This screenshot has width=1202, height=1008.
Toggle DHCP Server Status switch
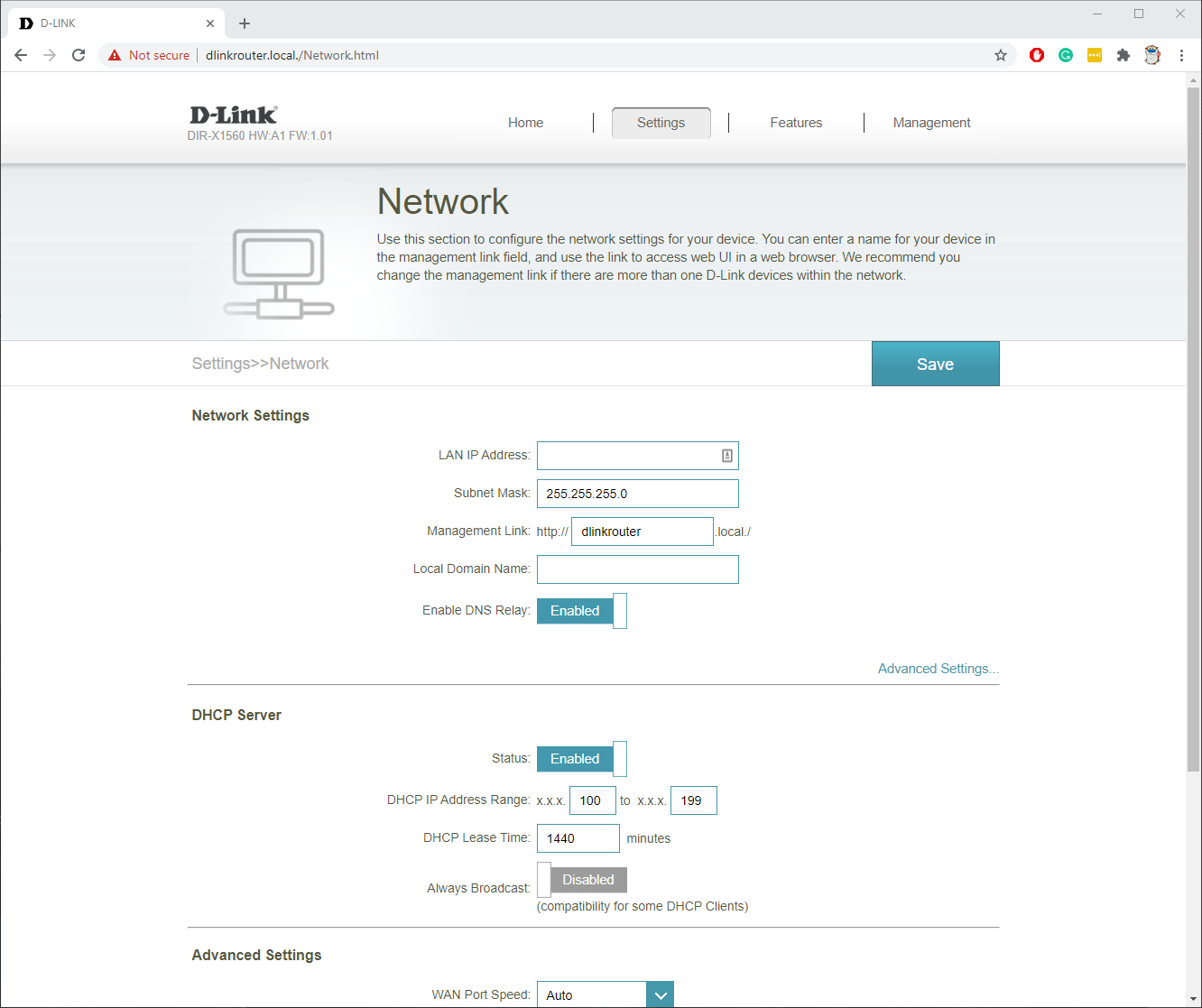click(x=582, y=759)
